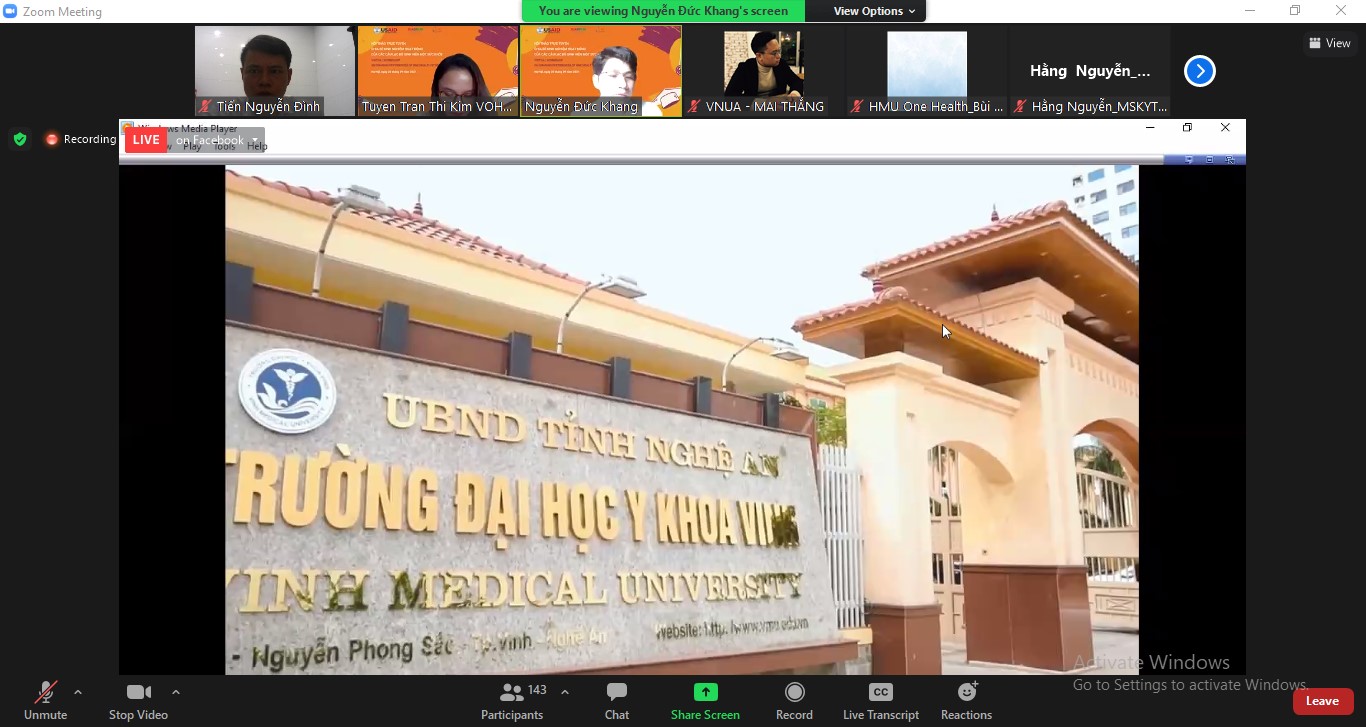This screenshot has height=727, width=1366.
Task: Select Nguyễn Đức Khang's video thumbnail
Action: tap(601, 71)
